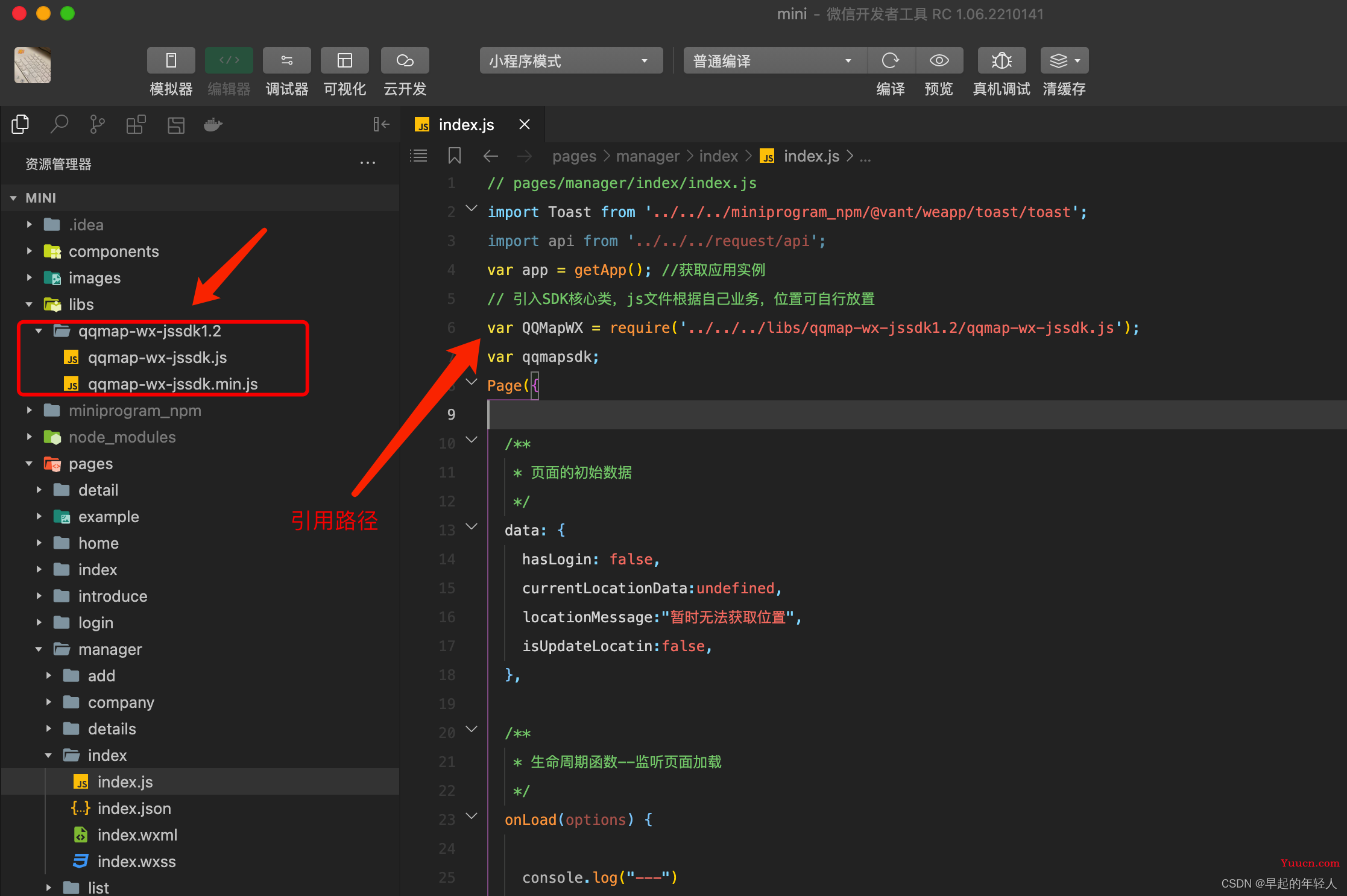Open explorer more actions (…) menu
The width and height of the screenshot is (1347, 896).
click(x=367, y=163)
